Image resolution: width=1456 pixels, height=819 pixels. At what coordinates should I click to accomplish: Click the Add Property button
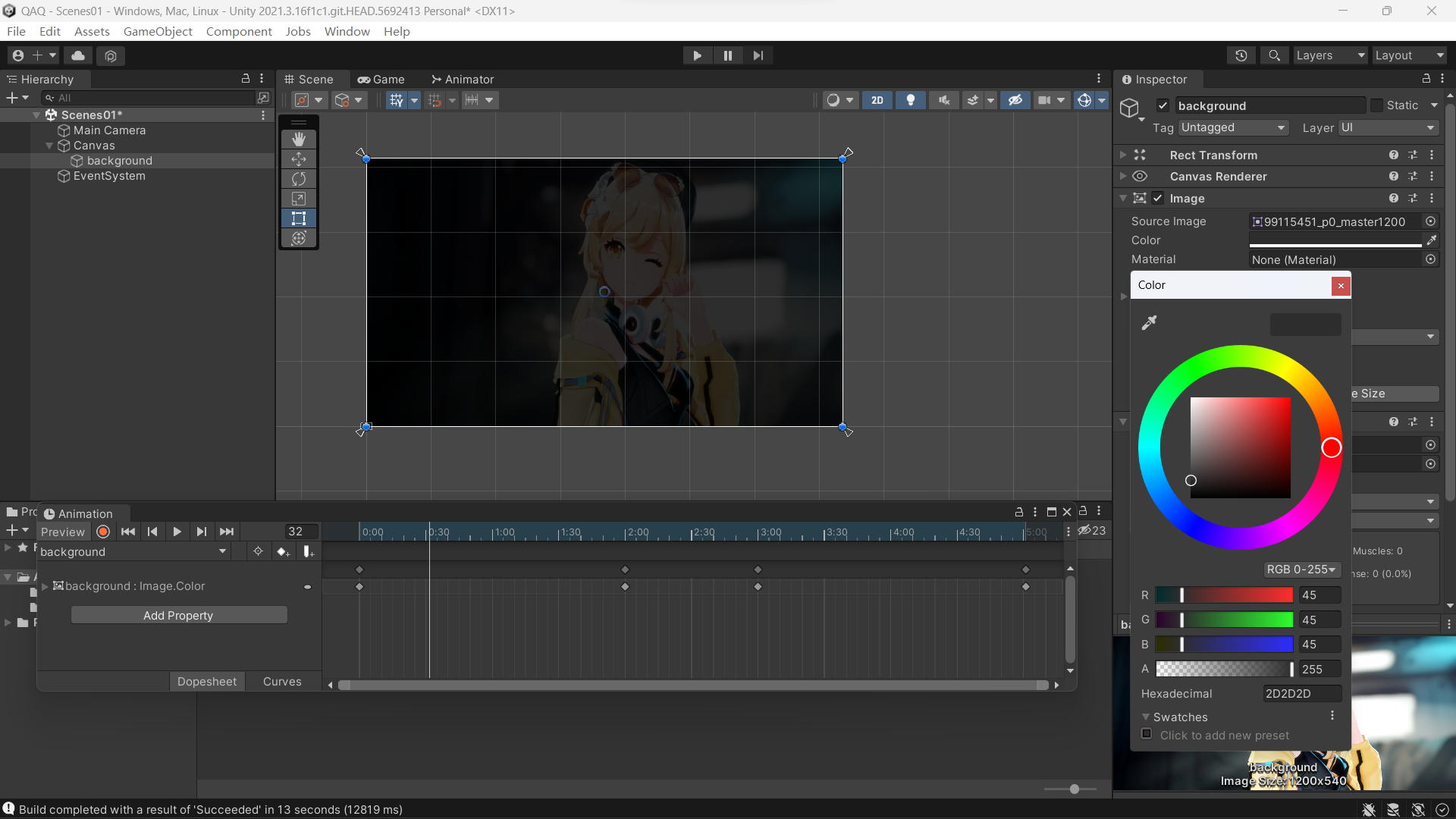pos(178,615)
